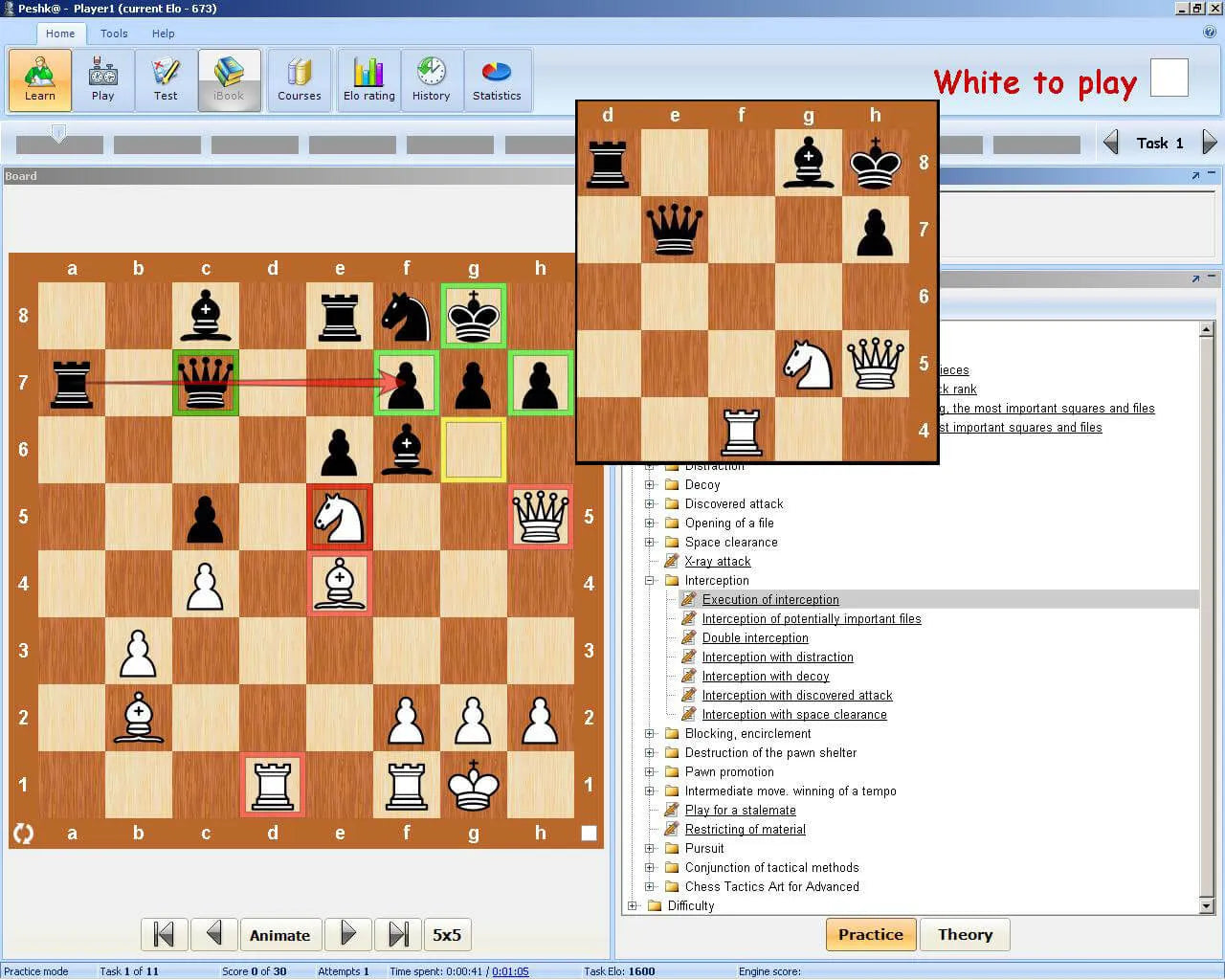Image resolution: width=1225 pixels, height=980 pixels.
Task: Open the Learn section
Action: 40,80
